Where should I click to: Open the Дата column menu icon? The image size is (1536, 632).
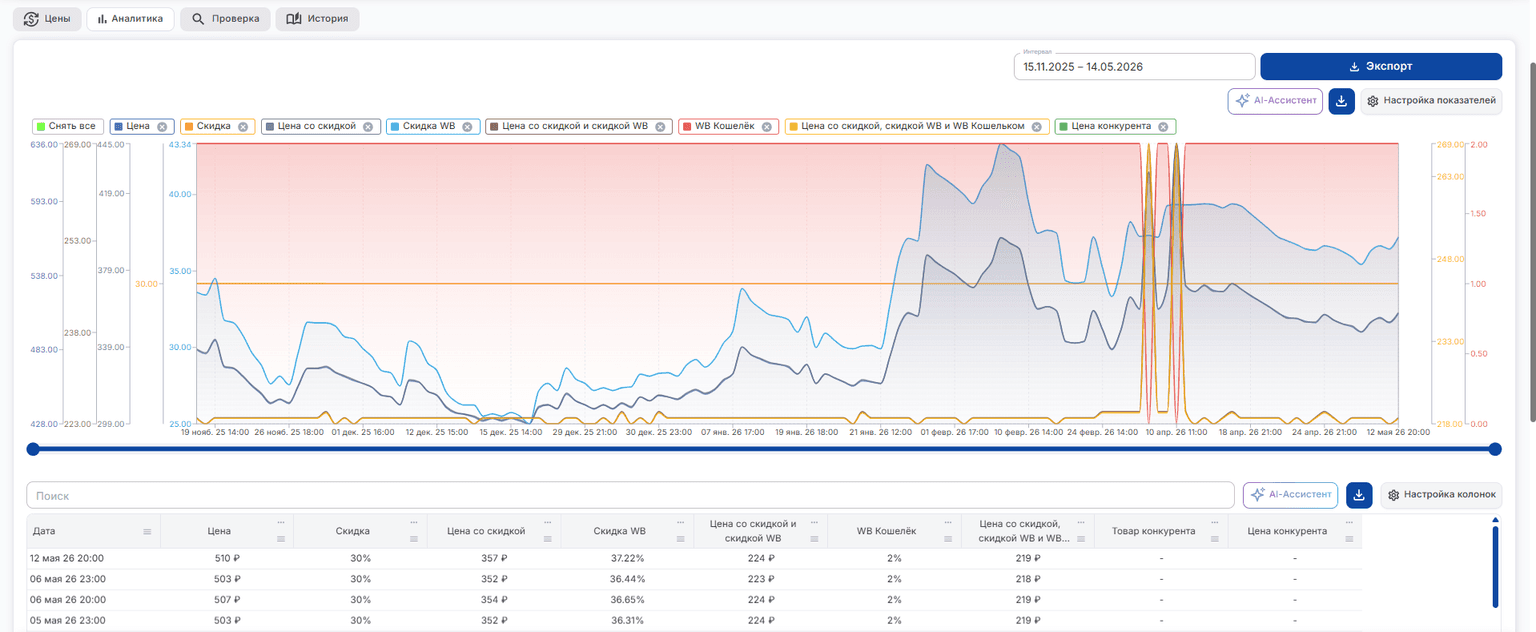(147, 532)
